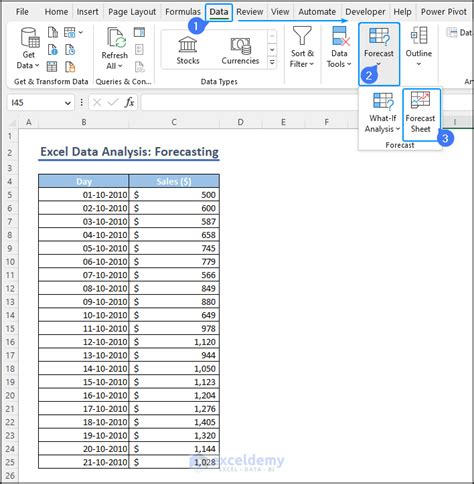Click the formula bar Cancel X icon
The image size is (474, 484).
(97, 102)
